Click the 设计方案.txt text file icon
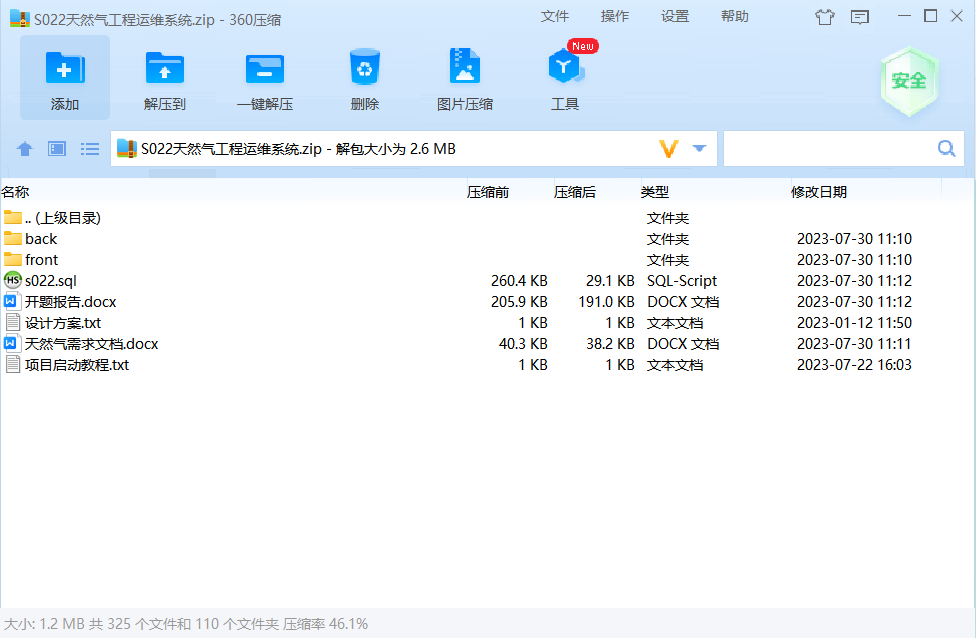The width and height of the screenshot is (976, 638). click(x=12, y=322)
